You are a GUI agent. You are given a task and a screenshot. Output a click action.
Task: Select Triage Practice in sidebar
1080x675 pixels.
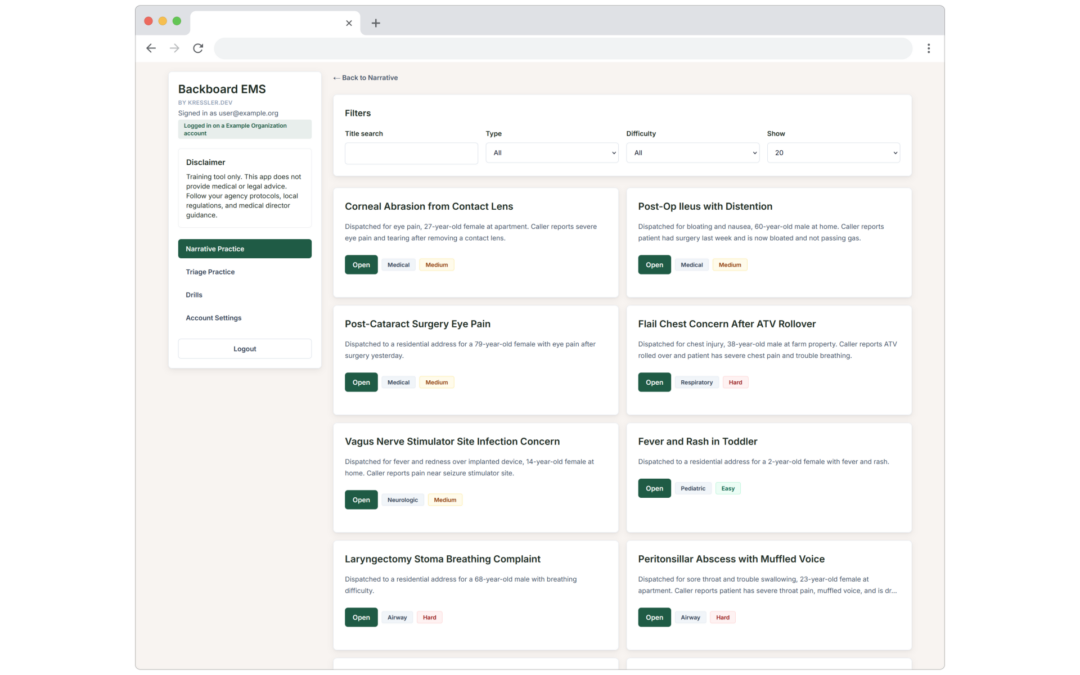click(x=245, y=272)
